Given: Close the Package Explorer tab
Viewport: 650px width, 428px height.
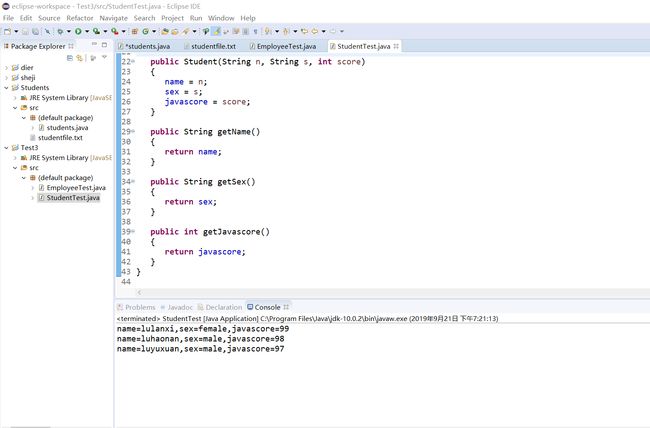Looking at the screenshot, I should [x=71, y=46].
